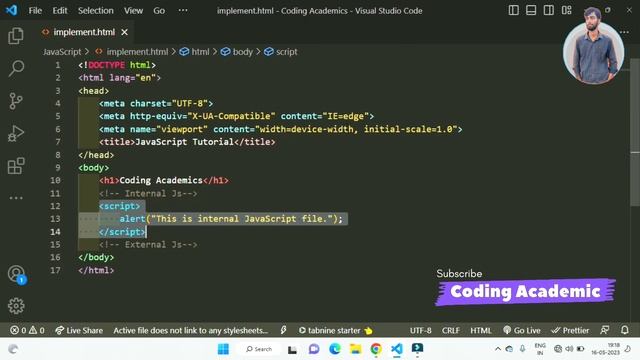Show additional activity bar views ellipsis
The width and height of the screenshot is (640, 360).
16,198
